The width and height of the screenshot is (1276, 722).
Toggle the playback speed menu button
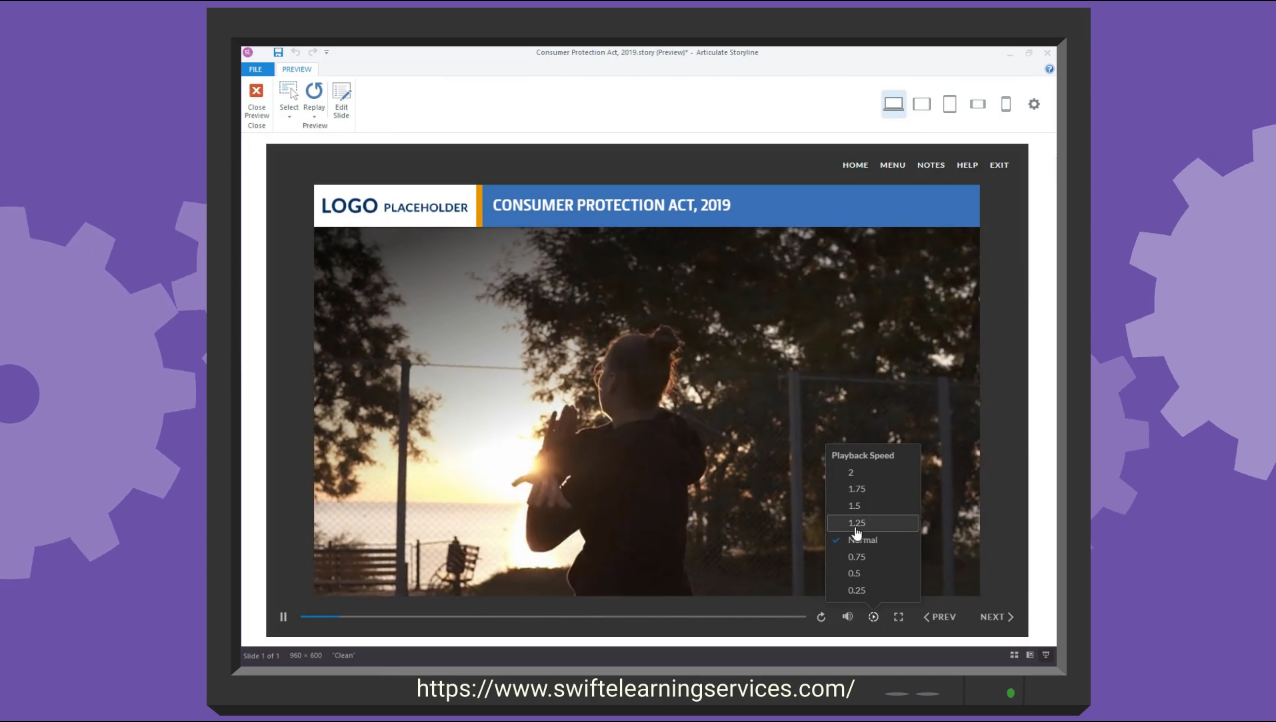point(873,617)
